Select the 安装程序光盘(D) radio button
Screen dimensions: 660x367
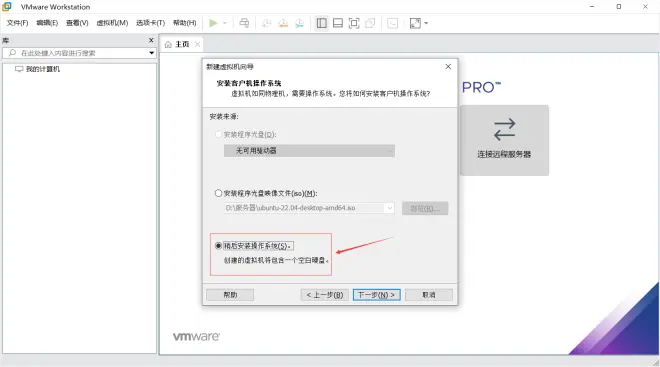click(x=218, y=134)
